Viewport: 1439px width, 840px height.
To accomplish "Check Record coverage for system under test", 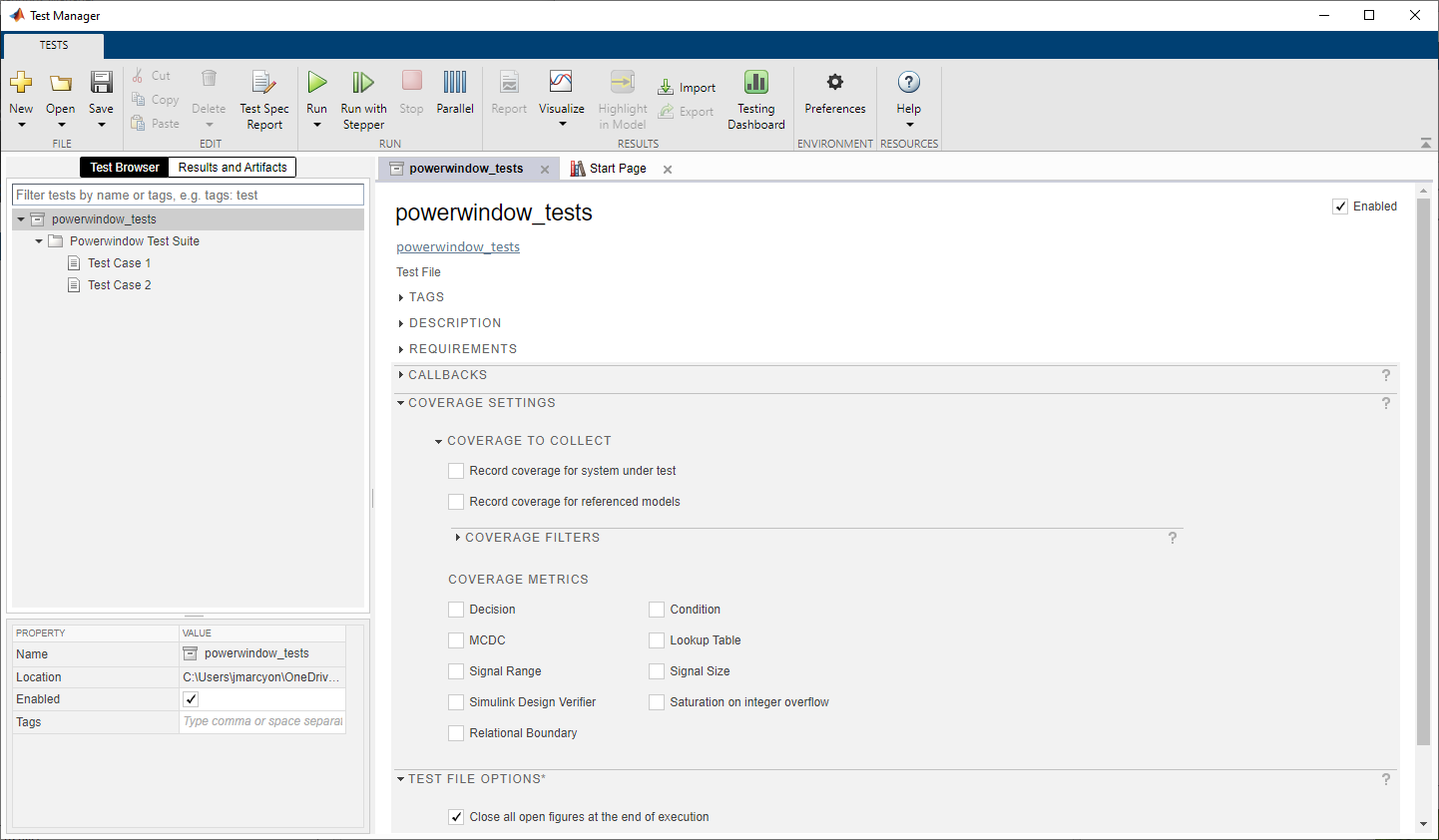I will click(x=456, y=471).
